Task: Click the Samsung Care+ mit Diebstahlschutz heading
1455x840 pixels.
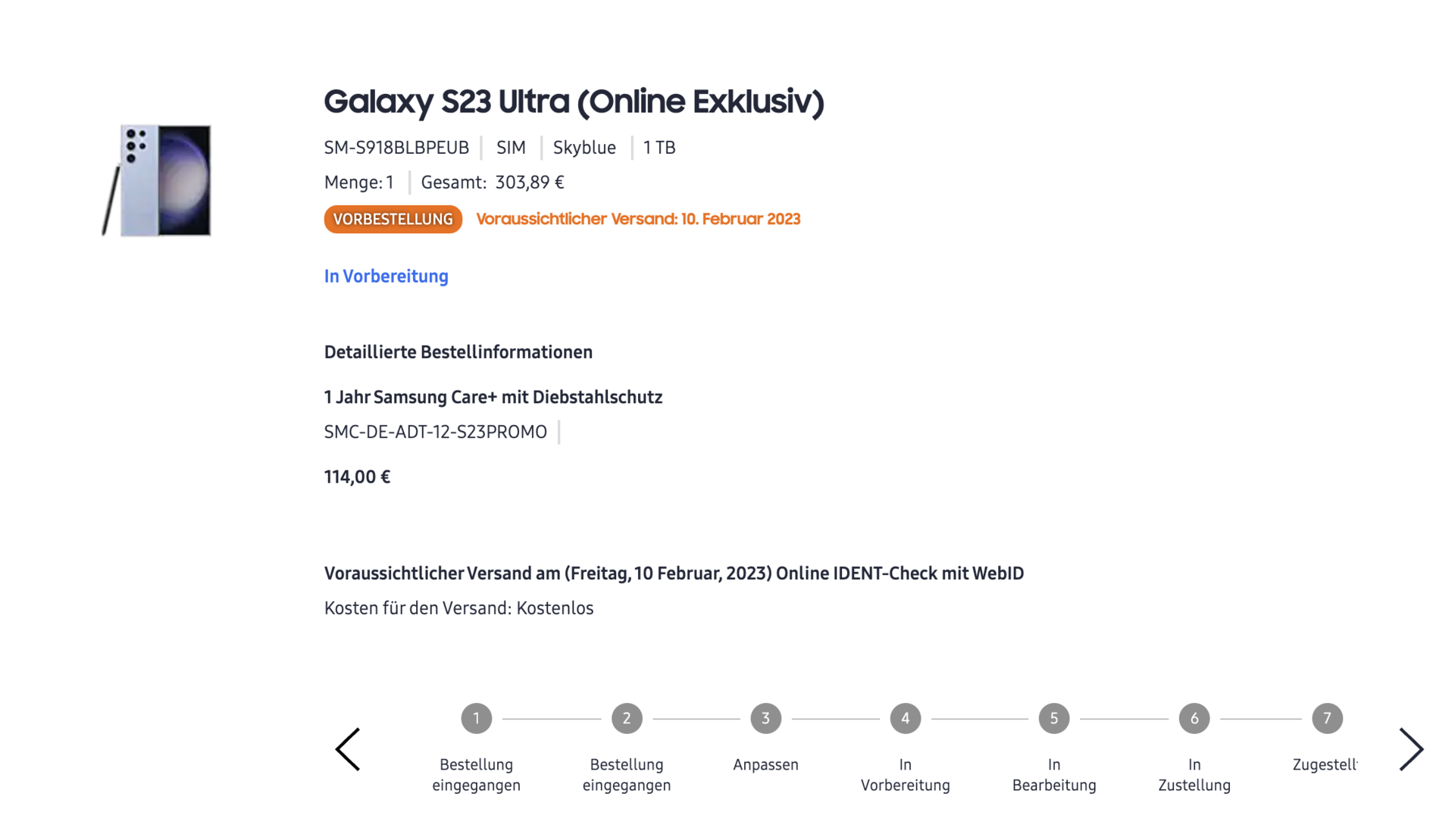Action: pos(493,397)
